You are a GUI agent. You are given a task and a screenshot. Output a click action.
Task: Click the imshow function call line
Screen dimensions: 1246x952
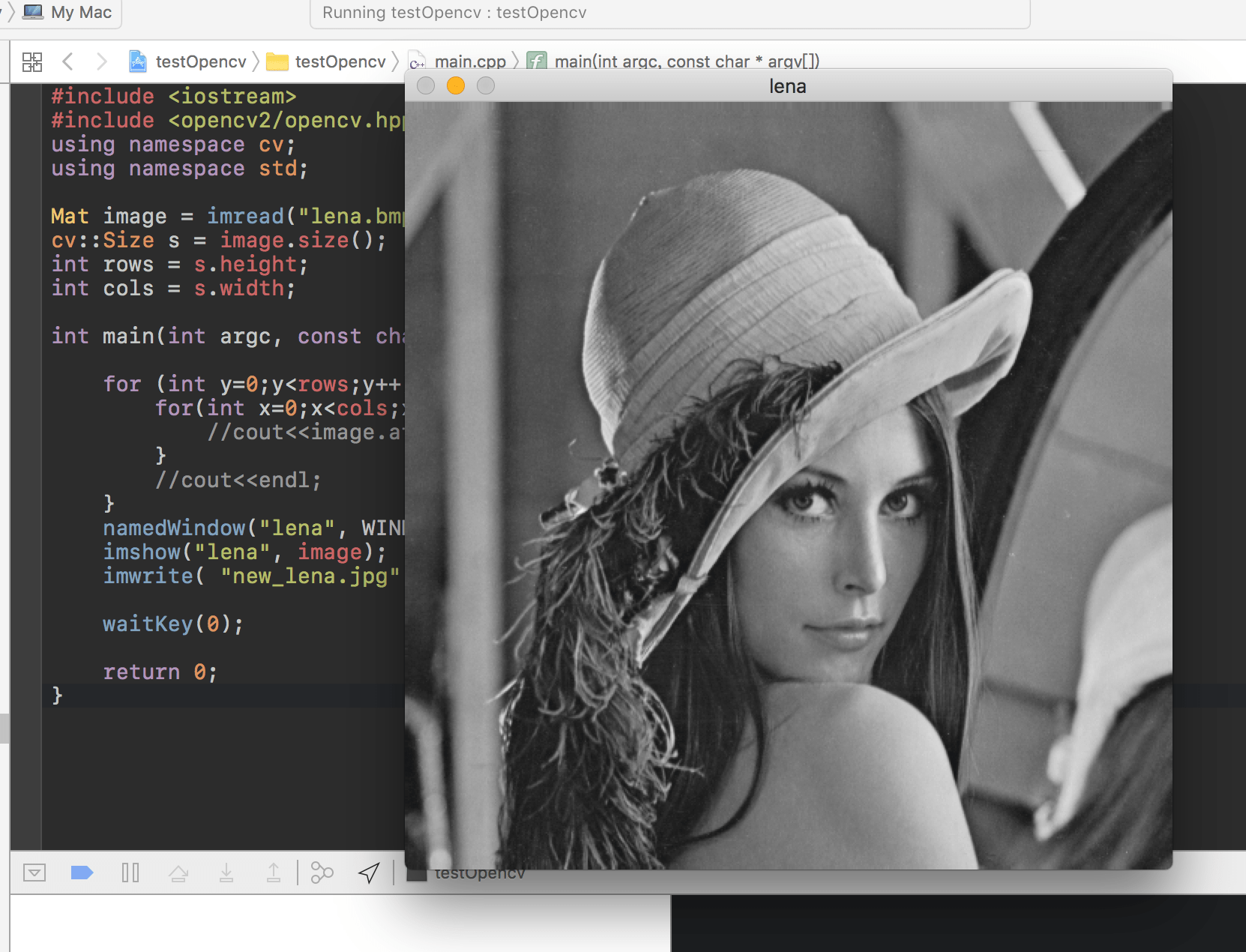click(244, 552)
